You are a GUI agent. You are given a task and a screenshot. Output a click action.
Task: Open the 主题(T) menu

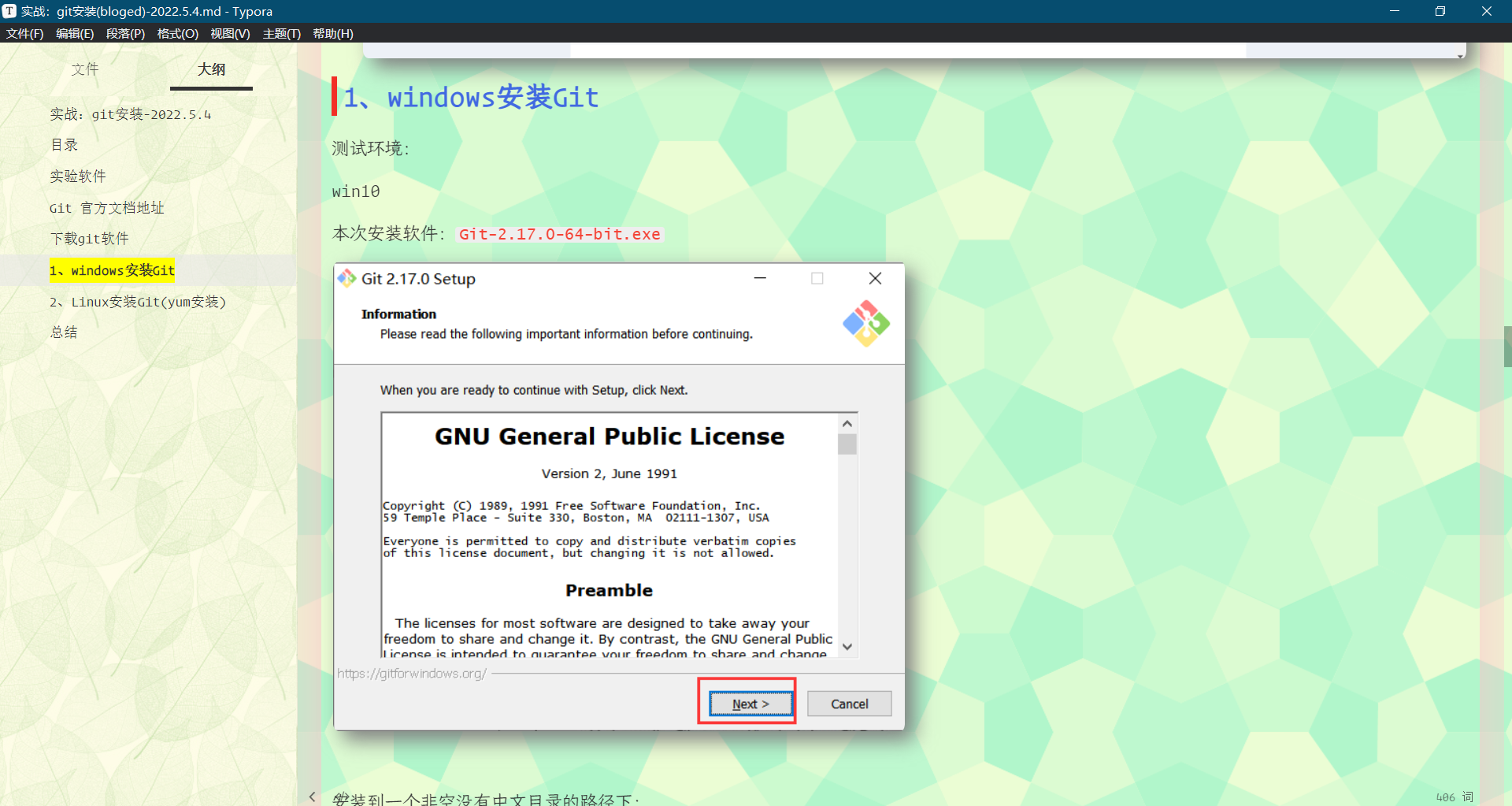click(x=281, y=33)
